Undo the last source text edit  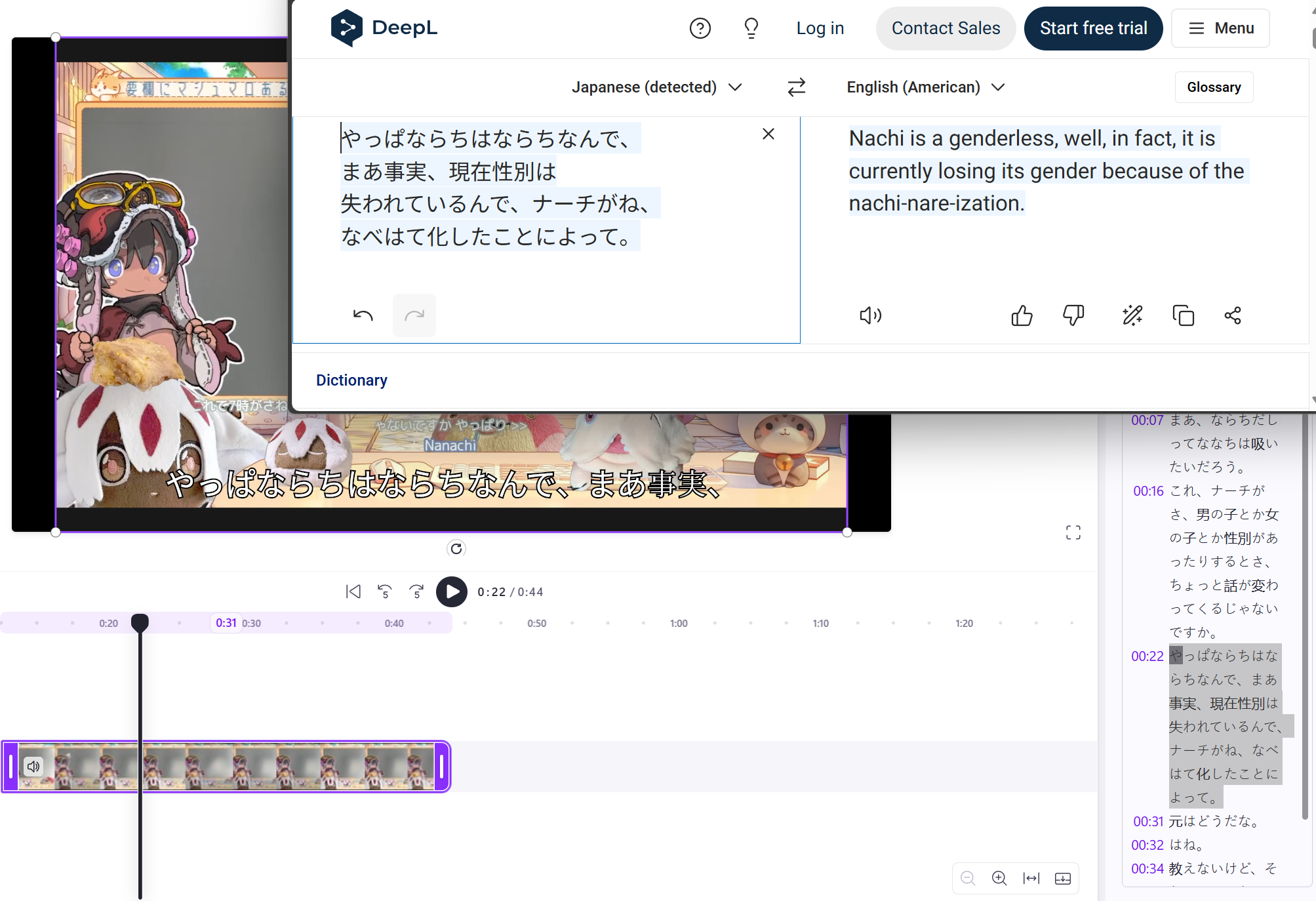[x=363, y=315]
